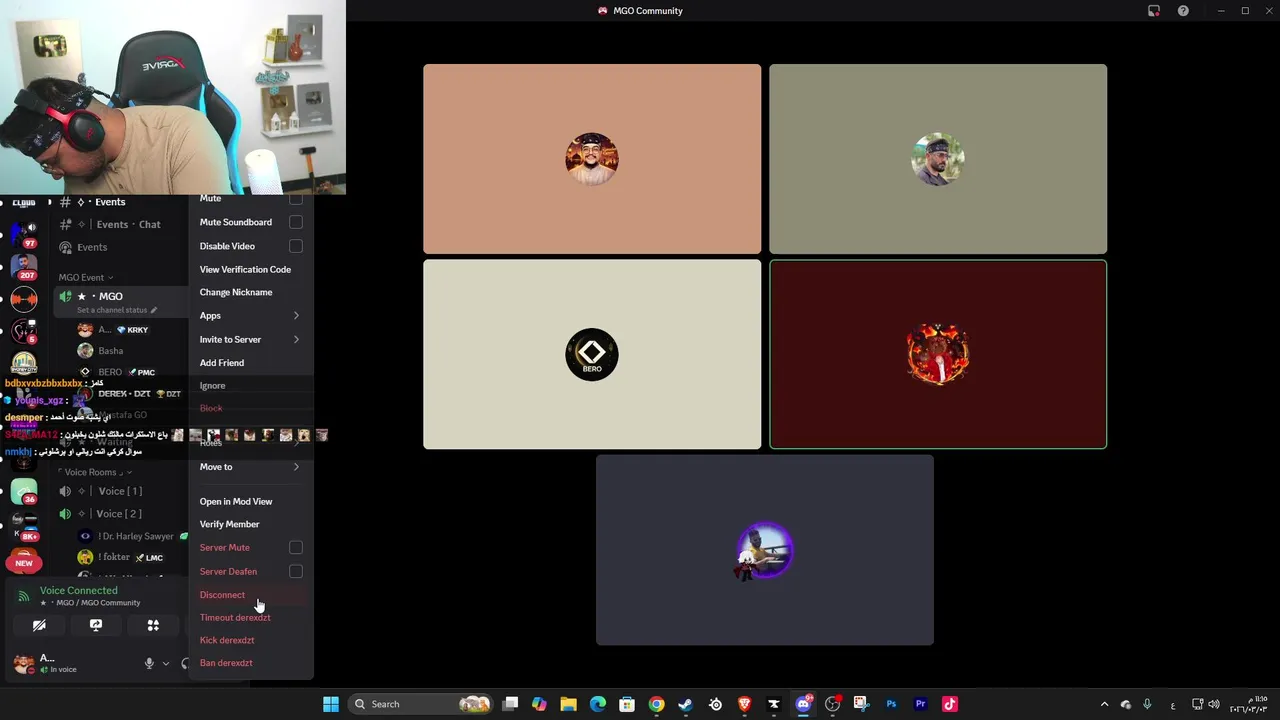
Task: Open Brave browser from the taskbar
Action: [x=744, y=704]
